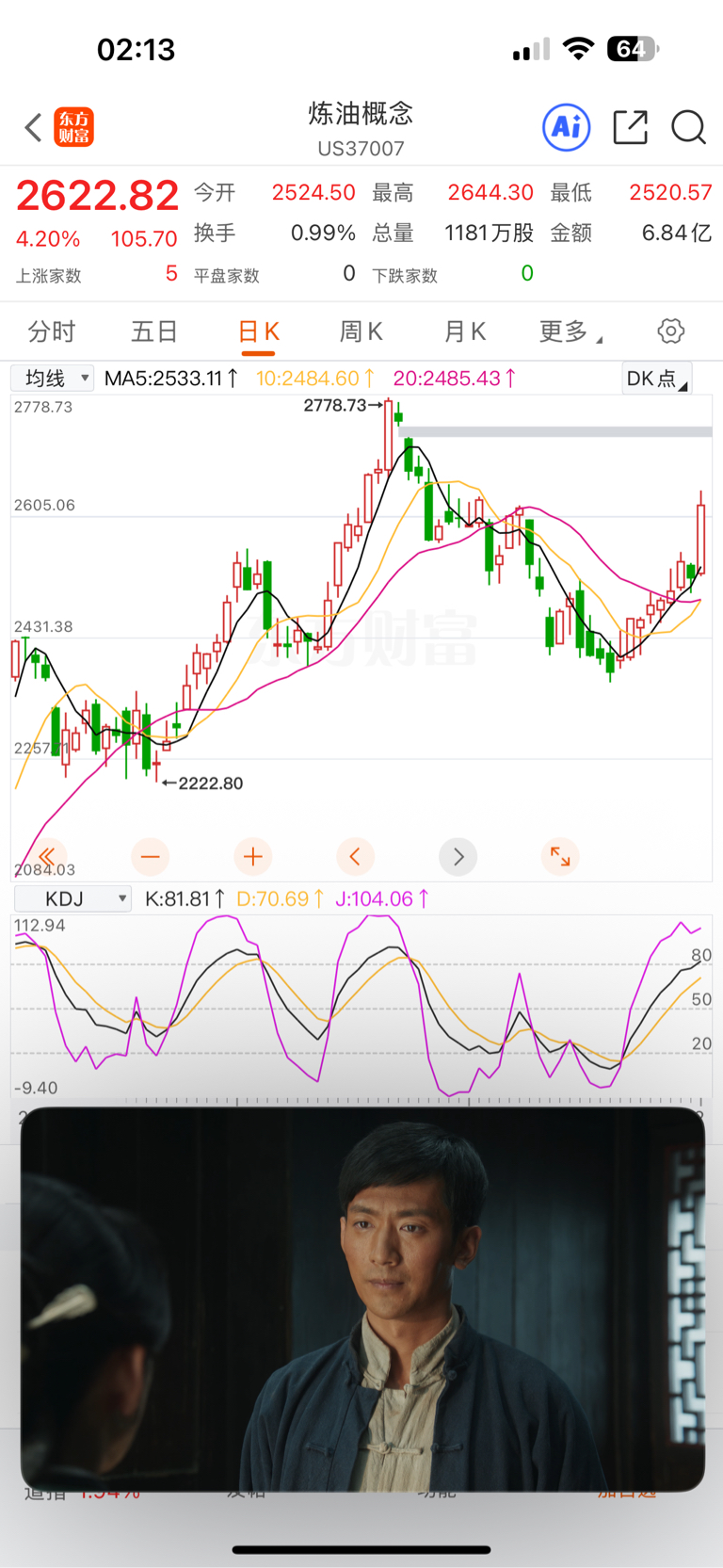Open the 均线 indicator dropdown
This screenshot has width=723, height=1568.
point(52,379)
